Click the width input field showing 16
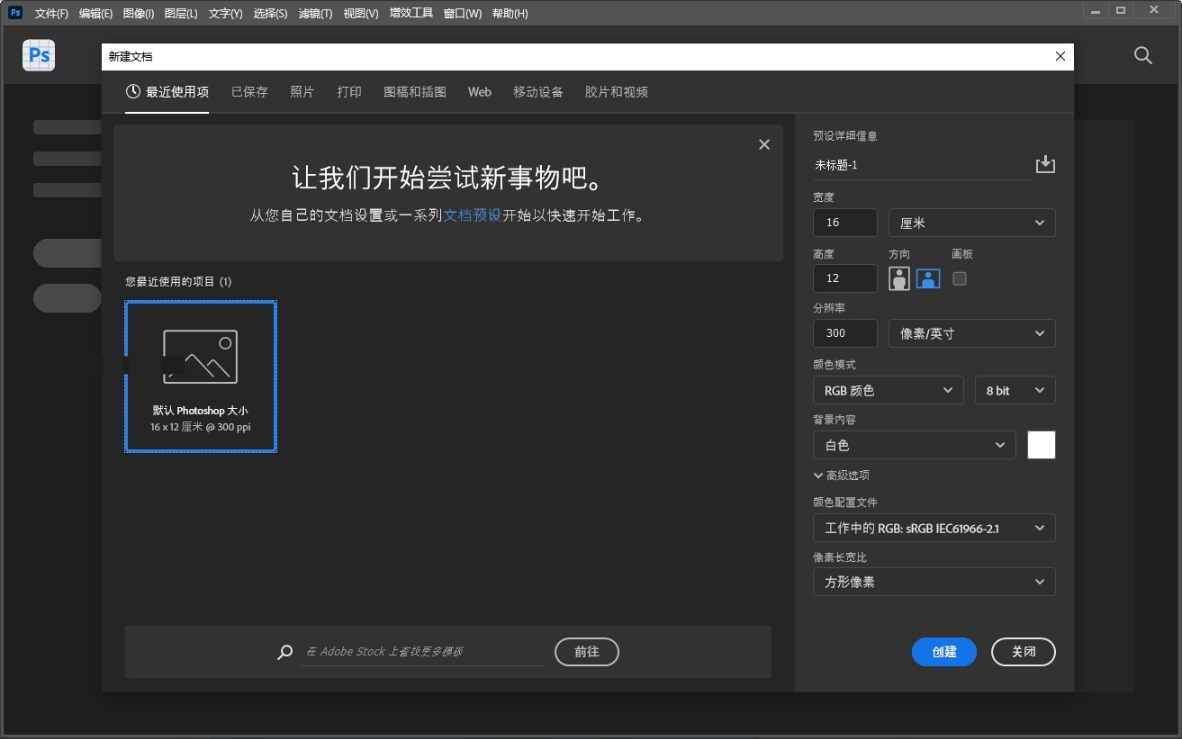The image size is (1182, 739). 845,222
